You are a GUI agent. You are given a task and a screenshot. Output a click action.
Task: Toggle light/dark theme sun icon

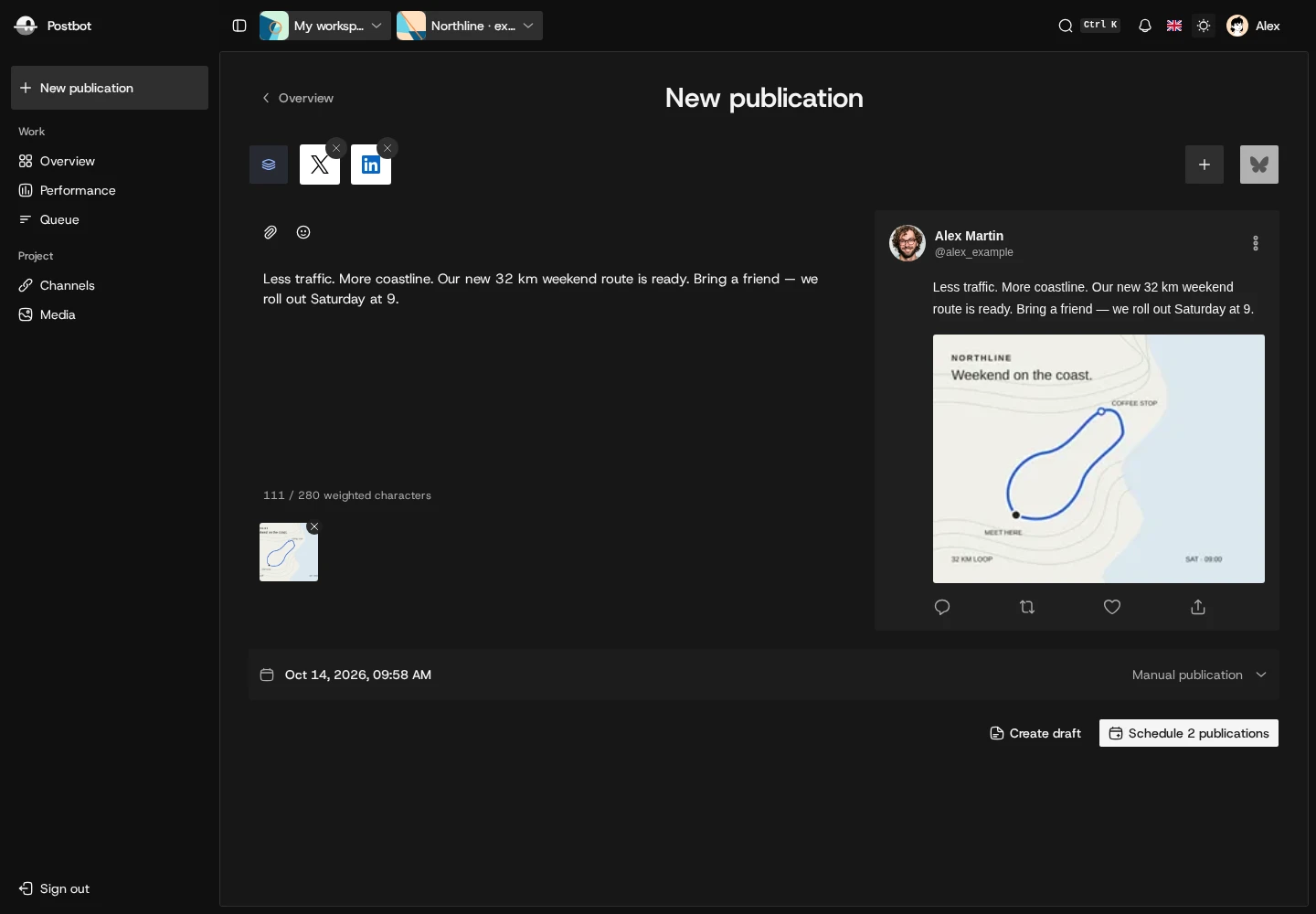(x=1204, y=26)
